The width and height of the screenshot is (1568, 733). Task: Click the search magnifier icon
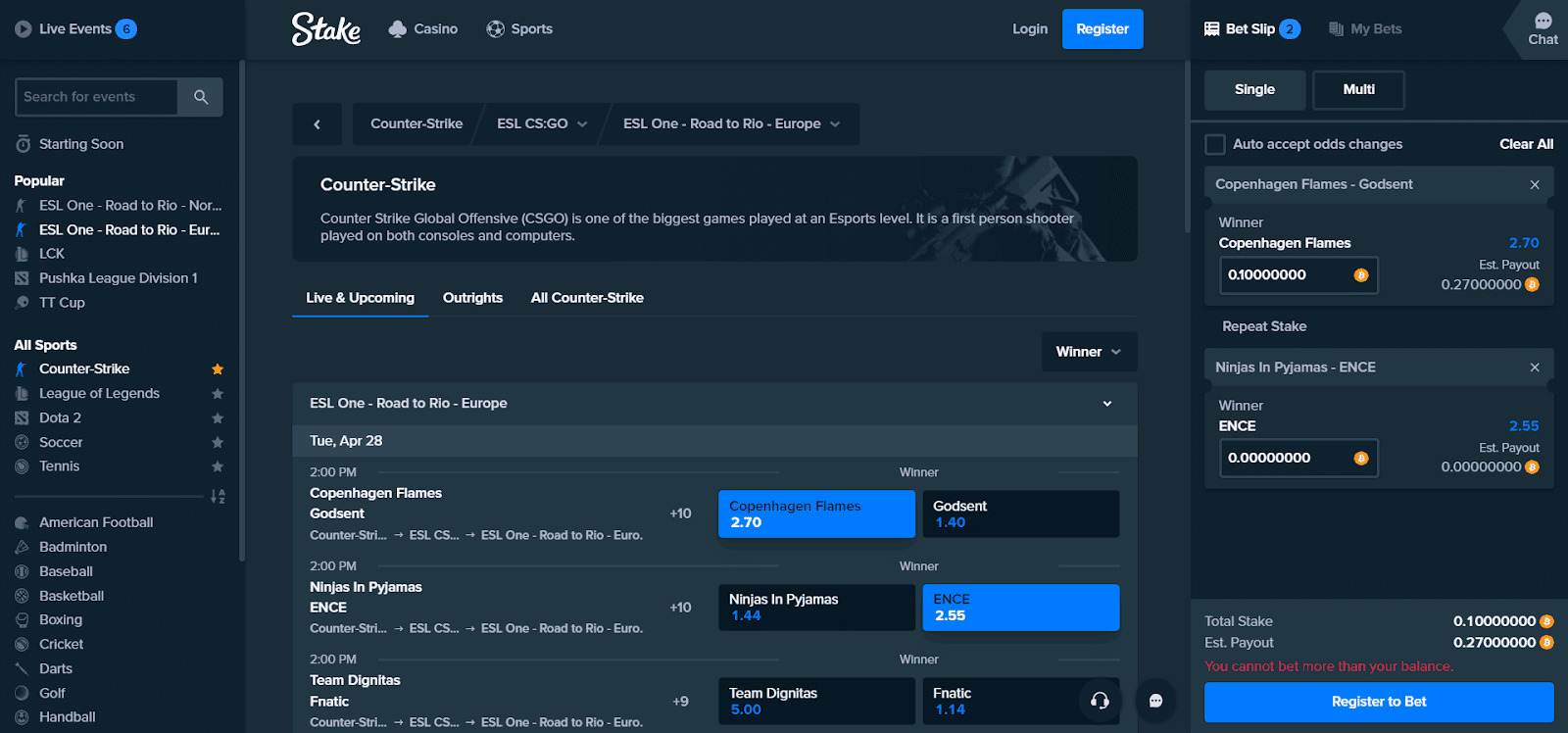pyautogui.click(x=200, y=97)
